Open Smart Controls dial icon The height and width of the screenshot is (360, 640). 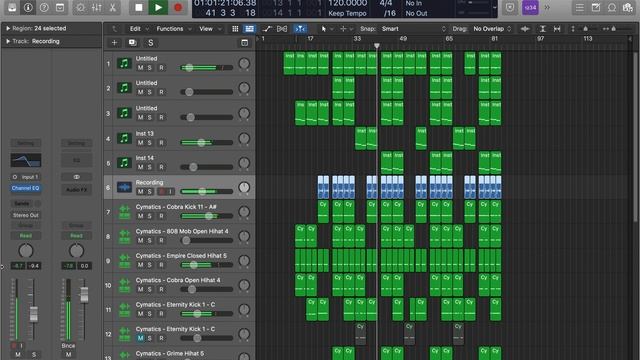(80, 7)
